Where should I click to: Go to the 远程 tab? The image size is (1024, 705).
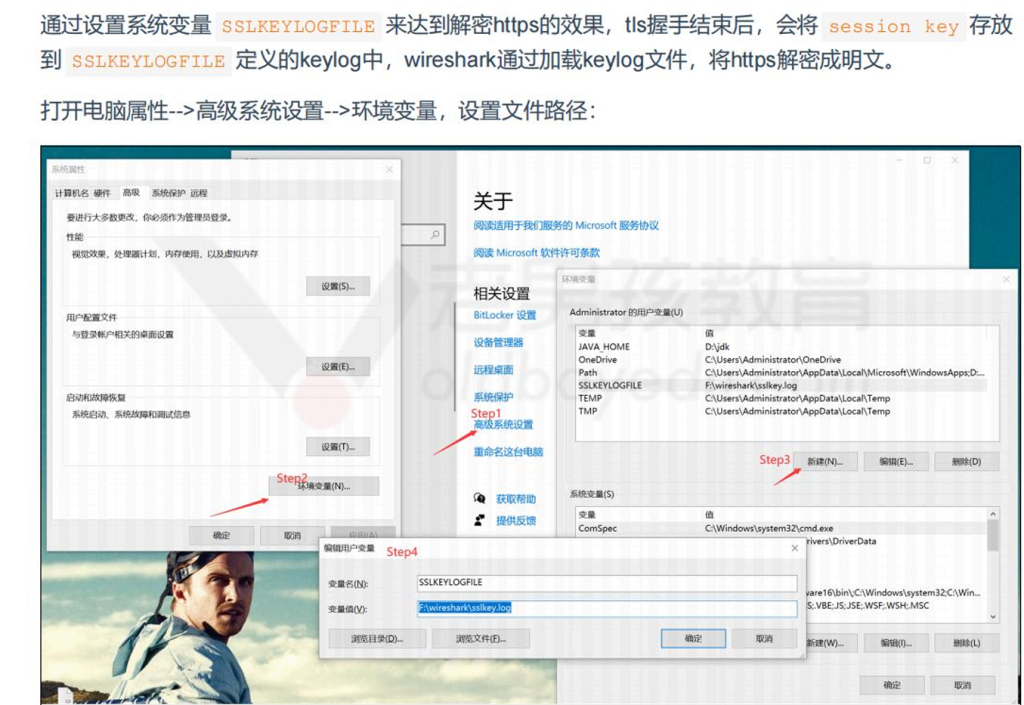pos(199,193)
